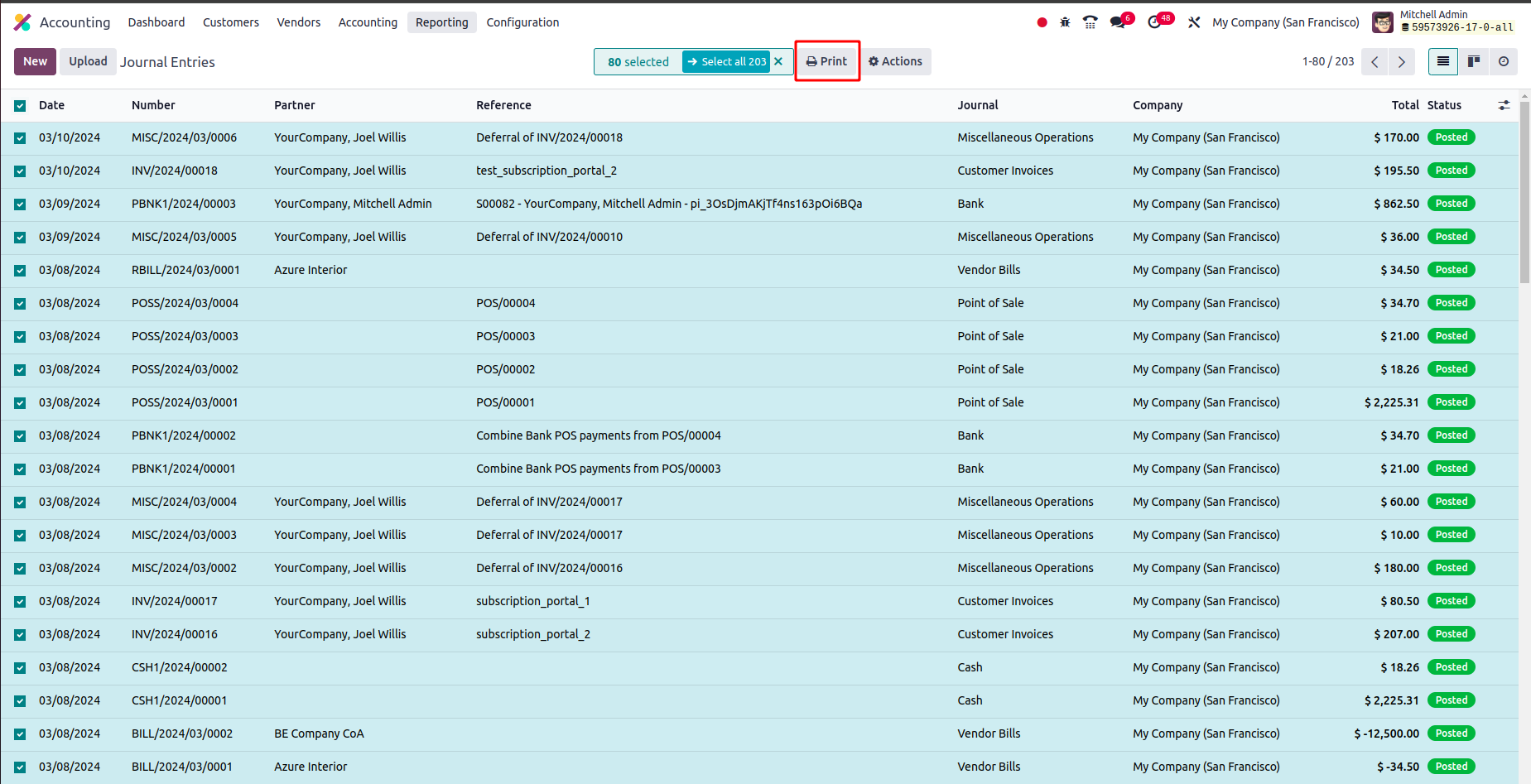Sort by the Total column header
Screen dimensions: 1531x784
1405,105
